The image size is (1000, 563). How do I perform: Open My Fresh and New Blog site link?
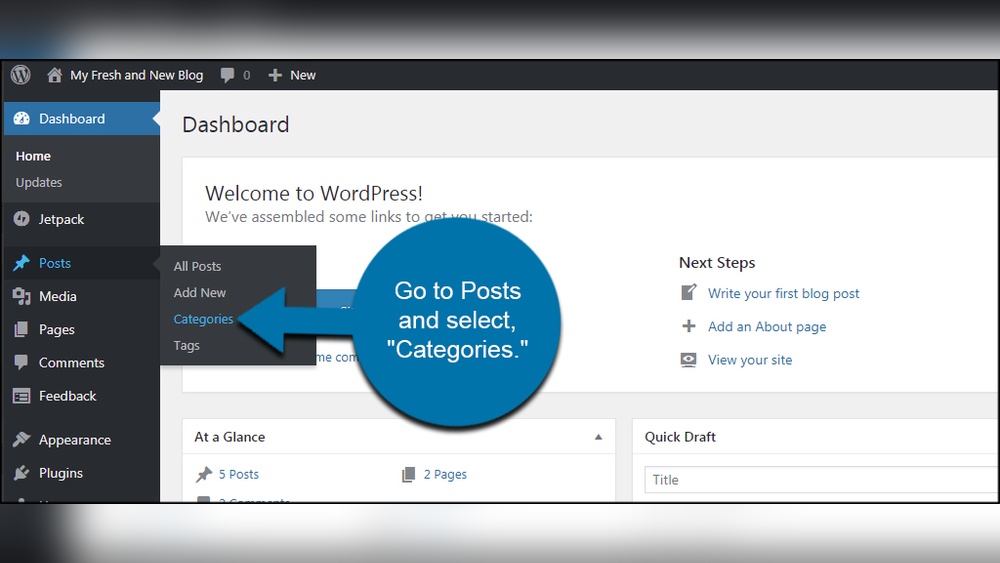point(136,75)
